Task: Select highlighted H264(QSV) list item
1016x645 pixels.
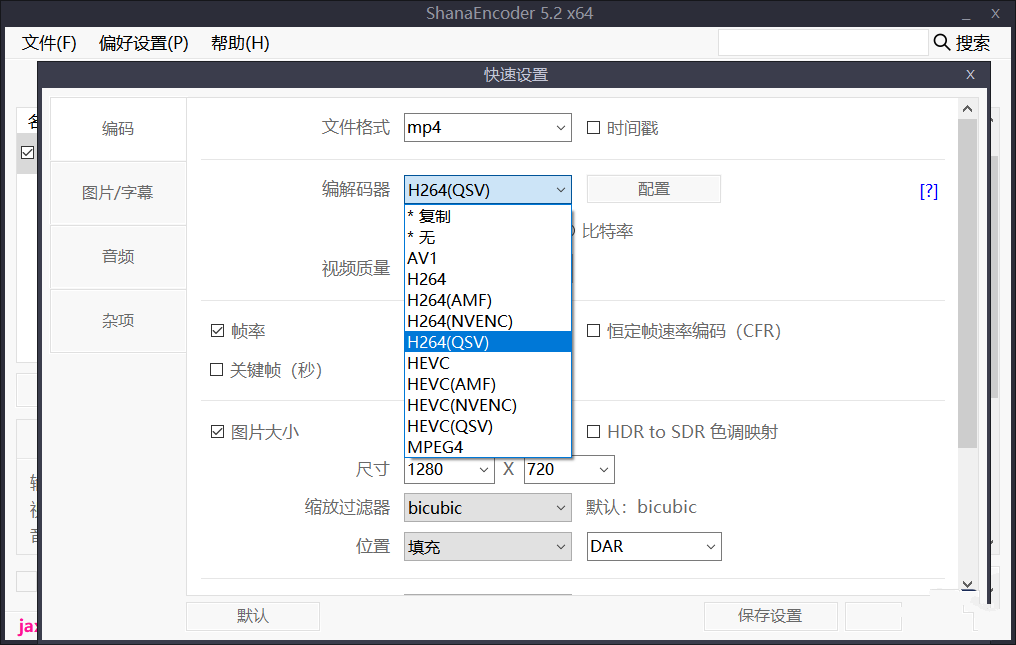Action: 487,342
